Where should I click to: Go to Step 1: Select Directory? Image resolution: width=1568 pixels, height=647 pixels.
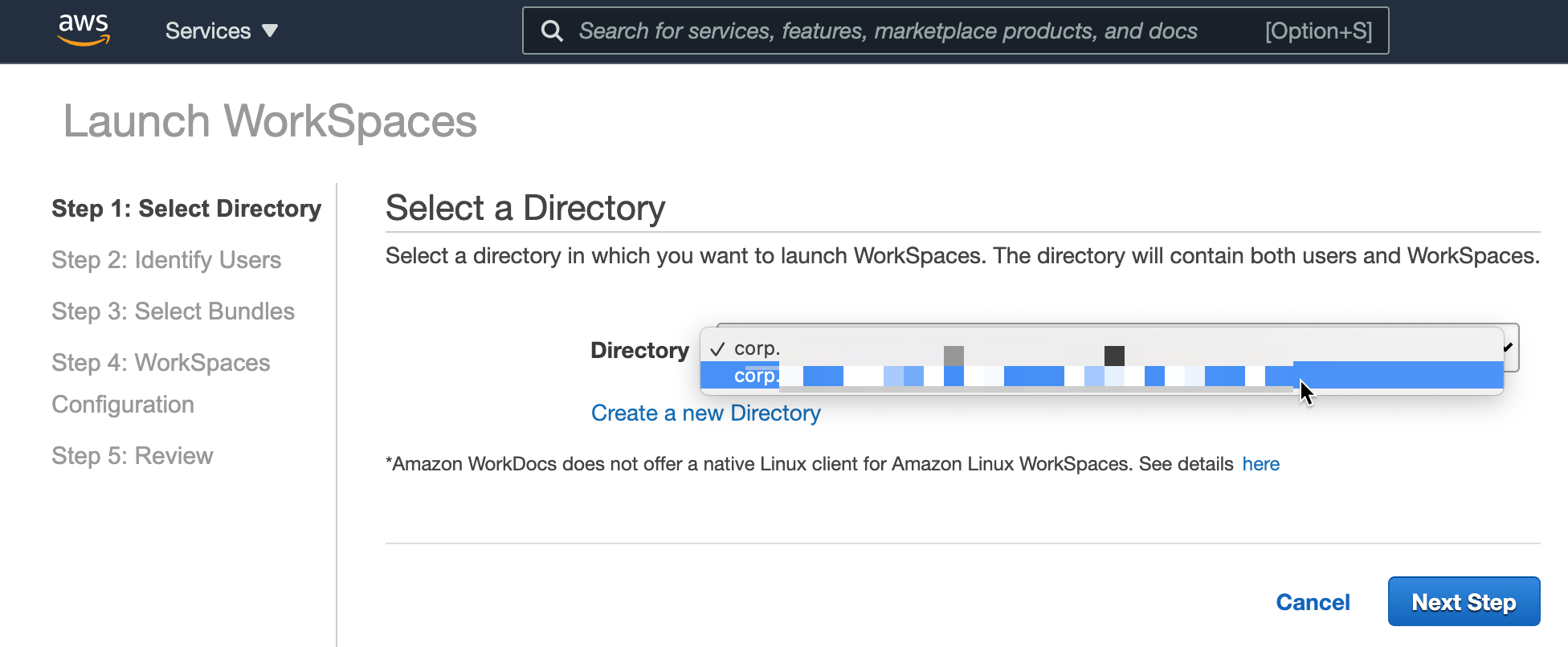pos(186,209)
